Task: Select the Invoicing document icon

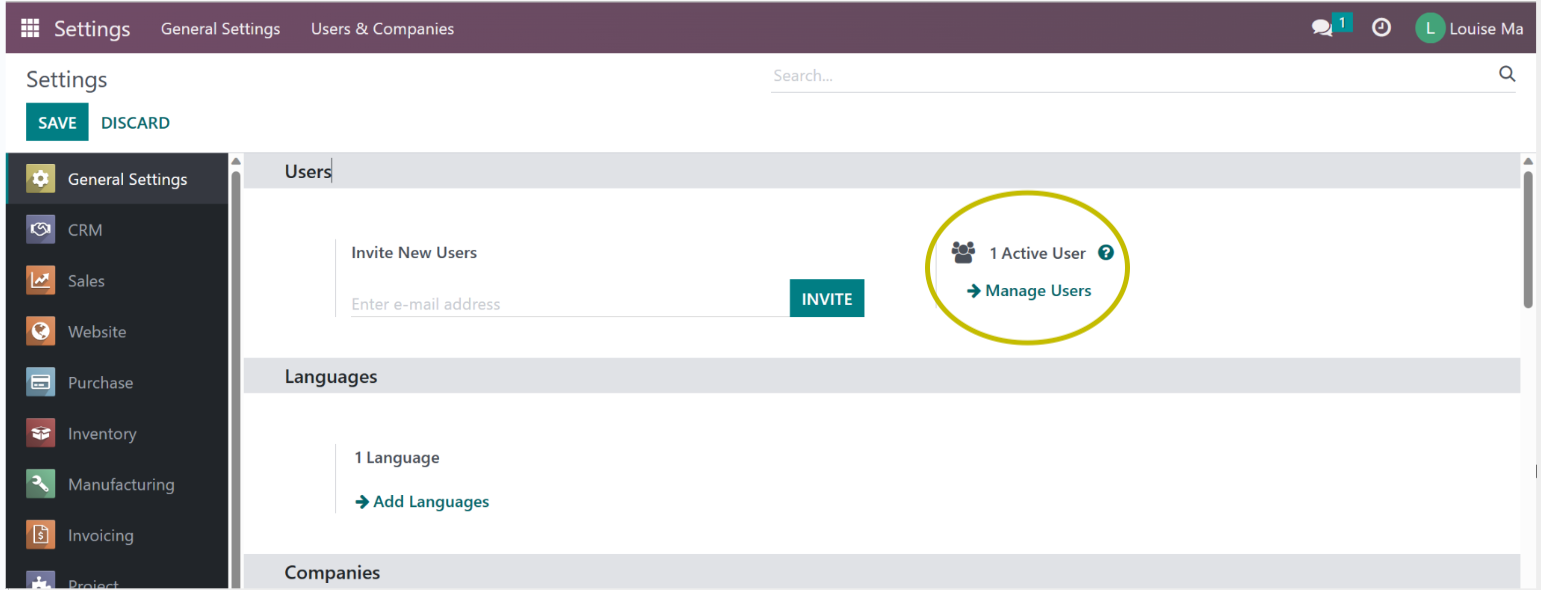Action: click(41, 536)
